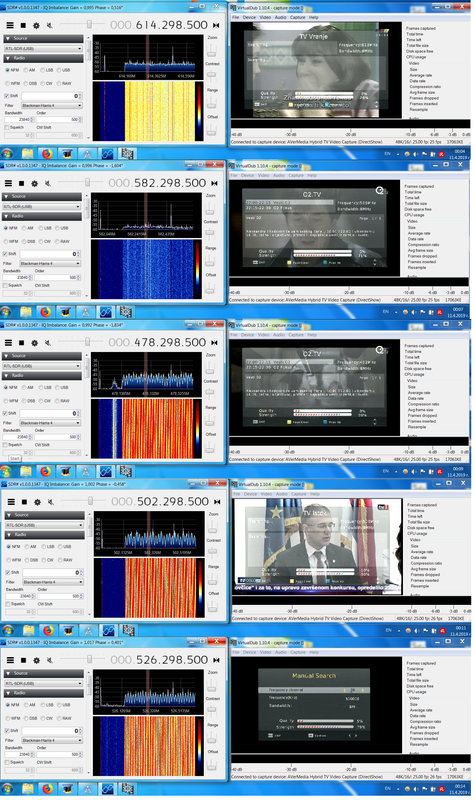
Task: Open the Blackman-Harris 4 filter dropdown in the 526.298.500 window
Action: point(52,740)
